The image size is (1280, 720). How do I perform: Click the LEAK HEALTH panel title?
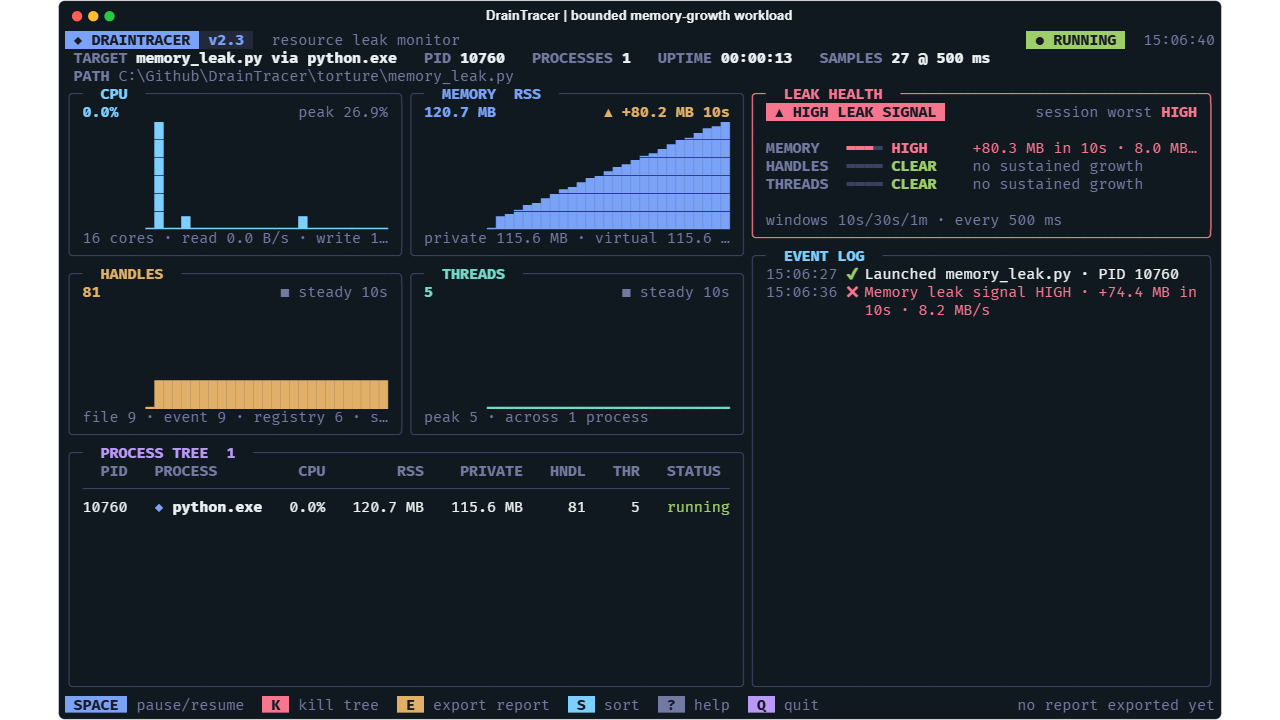coord(833,94)
